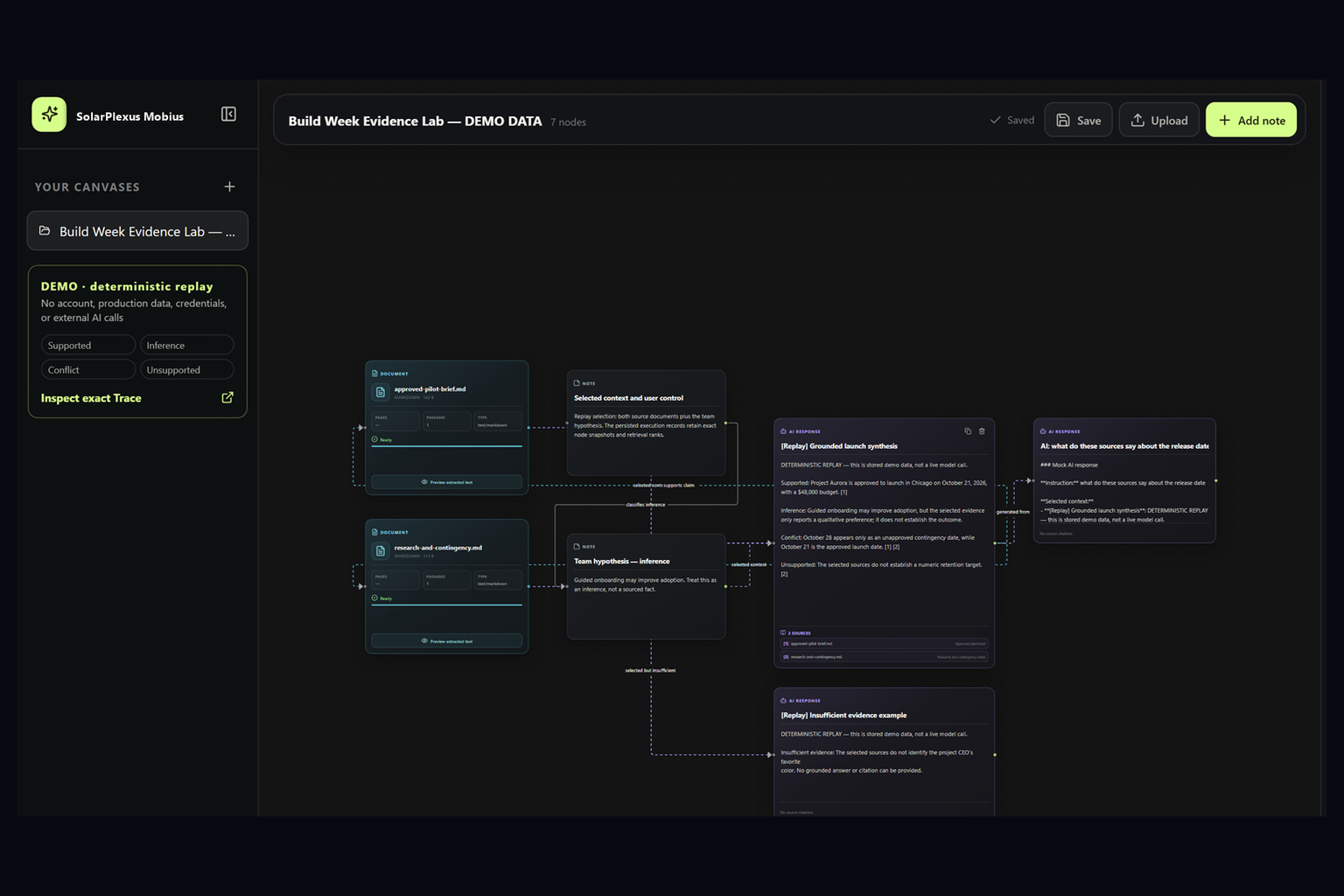1344x896 pixels.
Task: Click the SolarPlexus Mobius sparkle logo
Action: pyautogui.click(x=49, y=115)
